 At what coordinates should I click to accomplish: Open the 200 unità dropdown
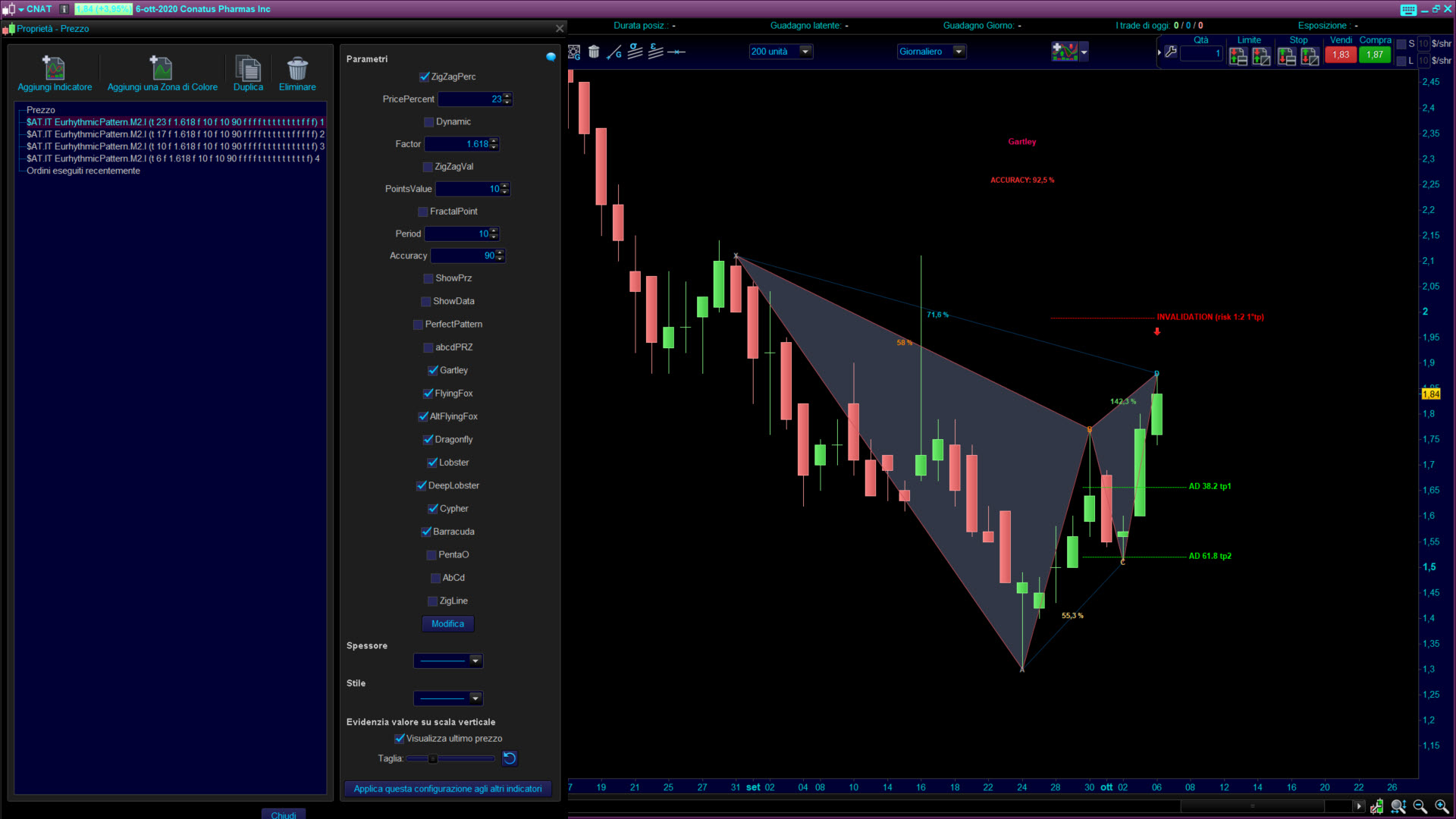(805, 52)
